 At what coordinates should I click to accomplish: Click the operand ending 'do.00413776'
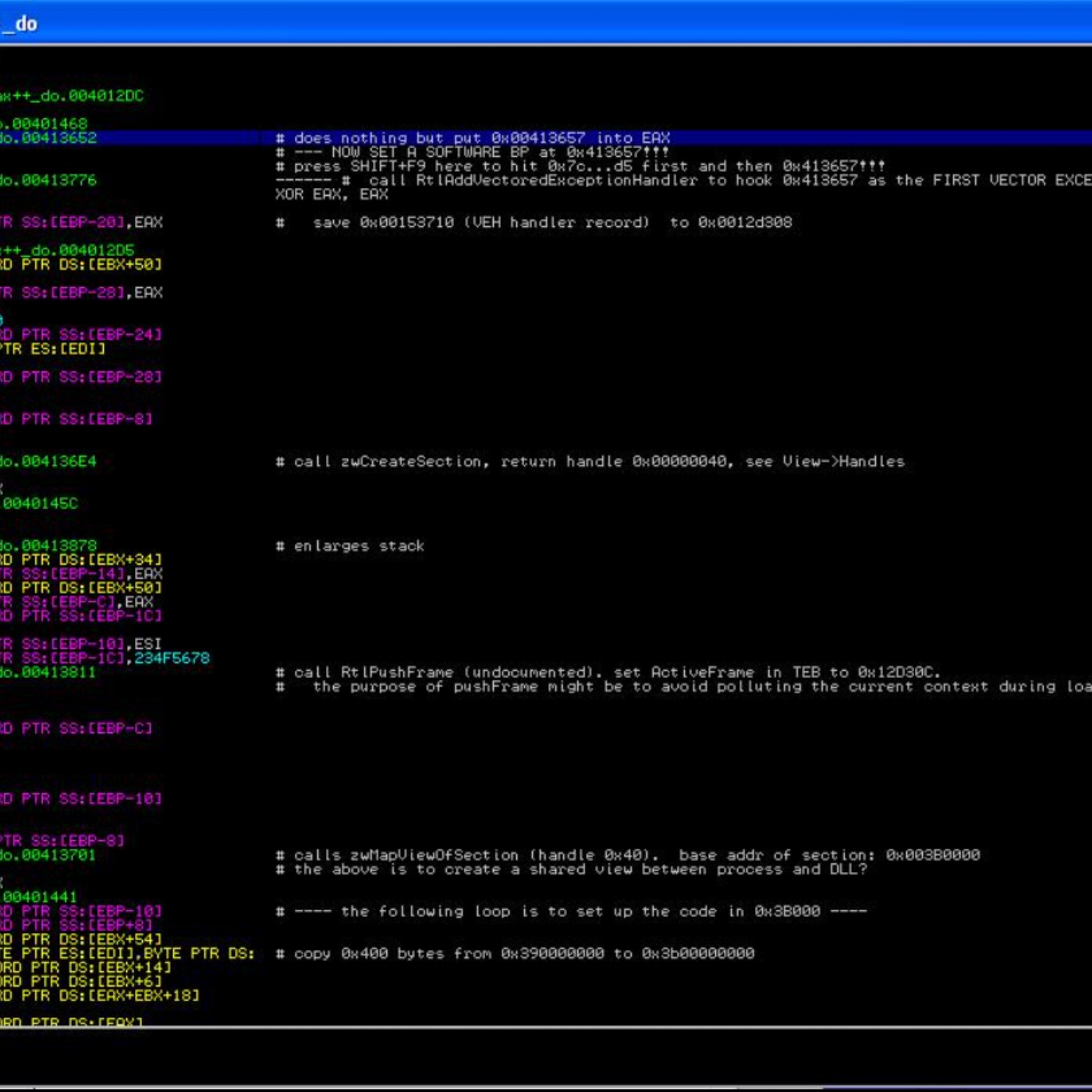48,180
